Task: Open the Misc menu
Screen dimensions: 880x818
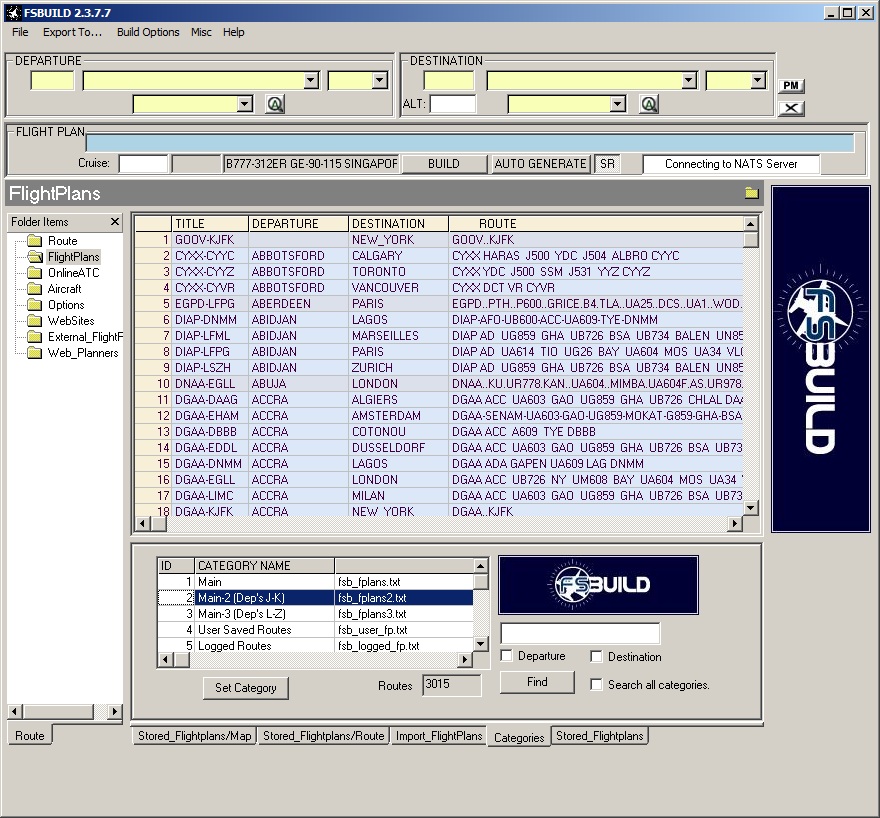Action: [x=201, y=32]
